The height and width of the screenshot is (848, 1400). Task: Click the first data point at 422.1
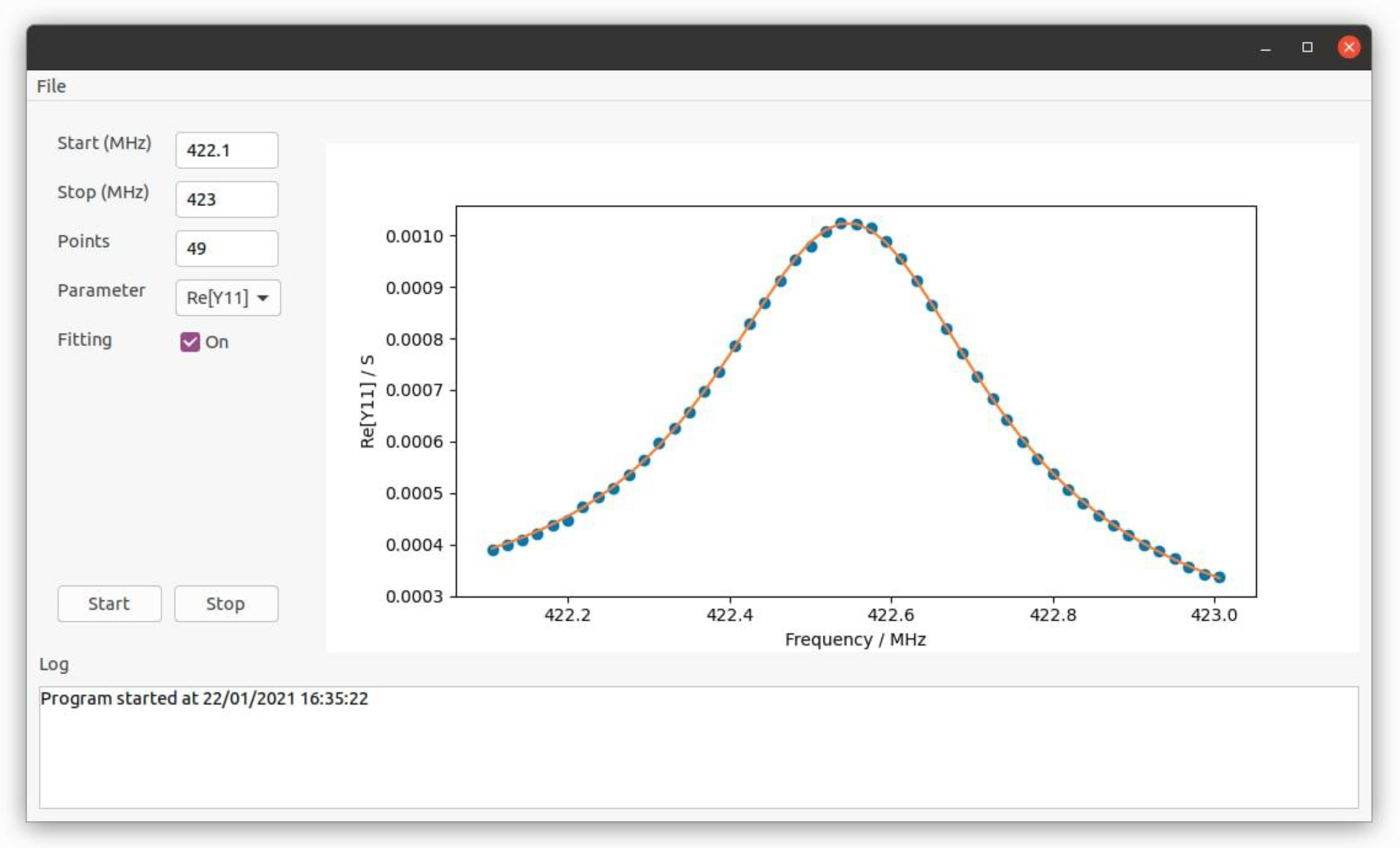point(493,550)
